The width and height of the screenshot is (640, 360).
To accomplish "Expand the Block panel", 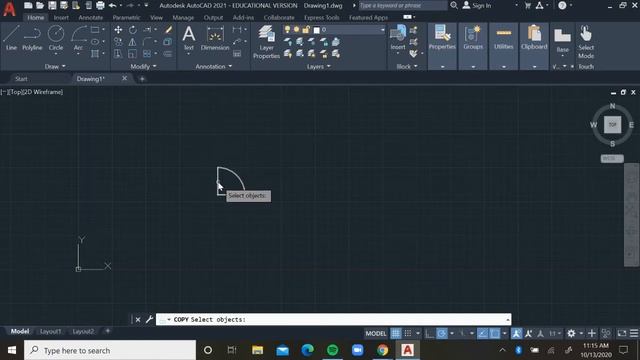I will tap(407, 66).
